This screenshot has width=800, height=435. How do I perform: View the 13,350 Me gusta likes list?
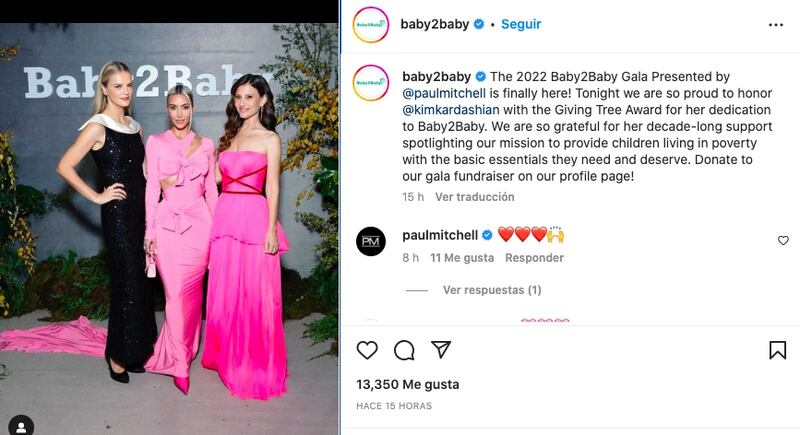[408, 385]
